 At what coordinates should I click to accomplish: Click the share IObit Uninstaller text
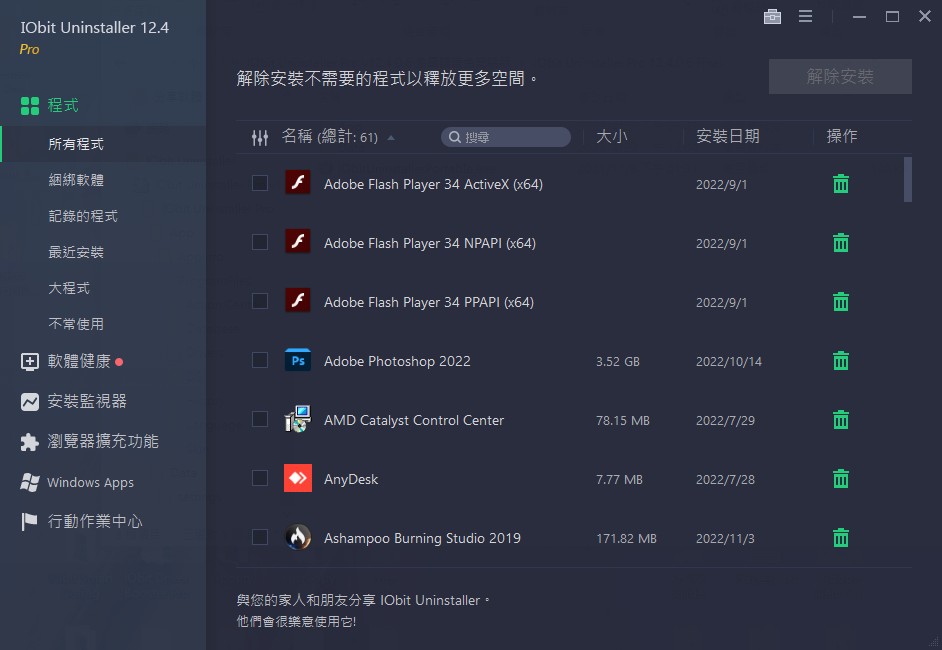pyautogui.click(x=363, y=601)
